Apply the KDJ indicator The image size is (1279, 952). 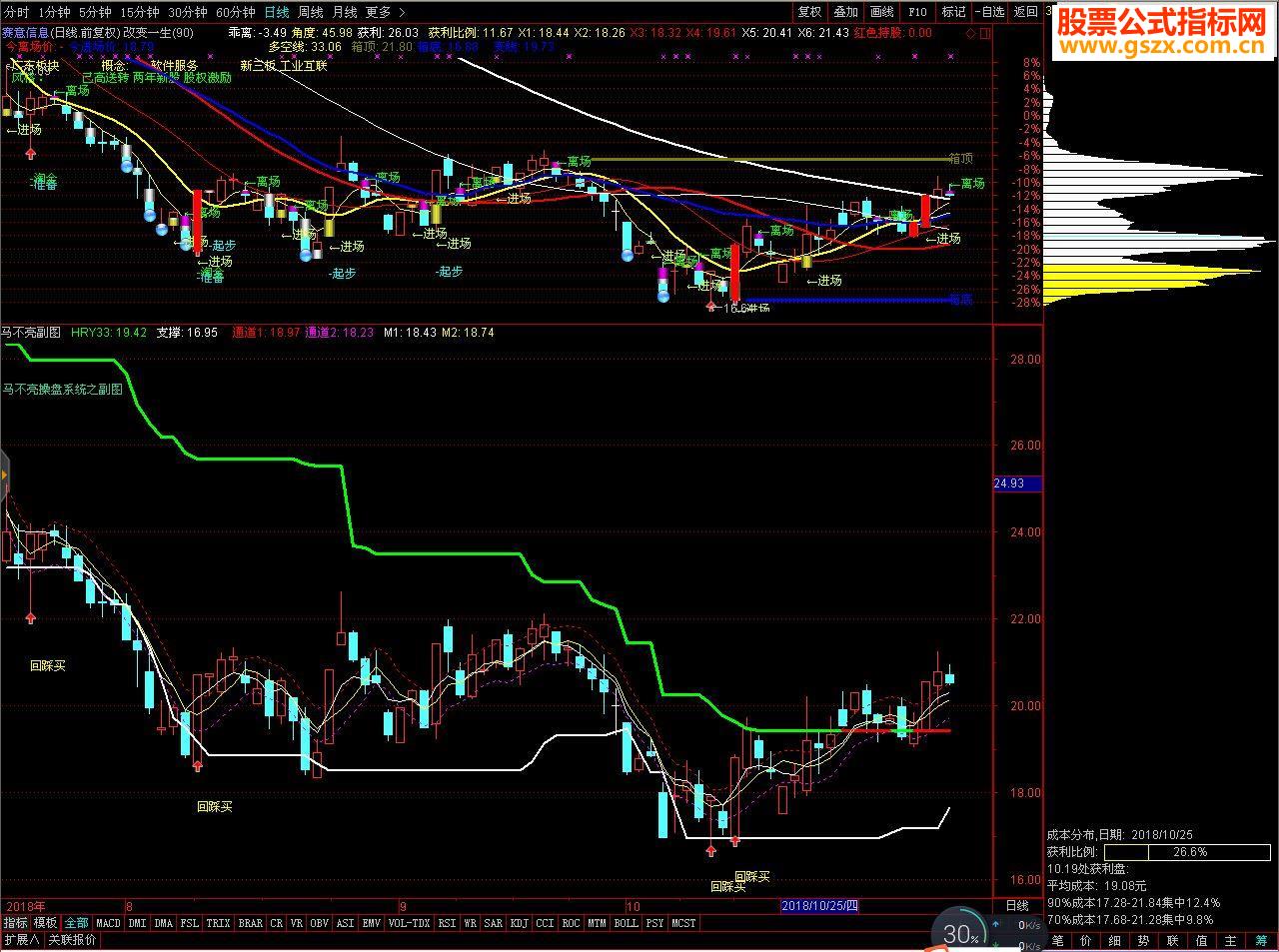520,923
